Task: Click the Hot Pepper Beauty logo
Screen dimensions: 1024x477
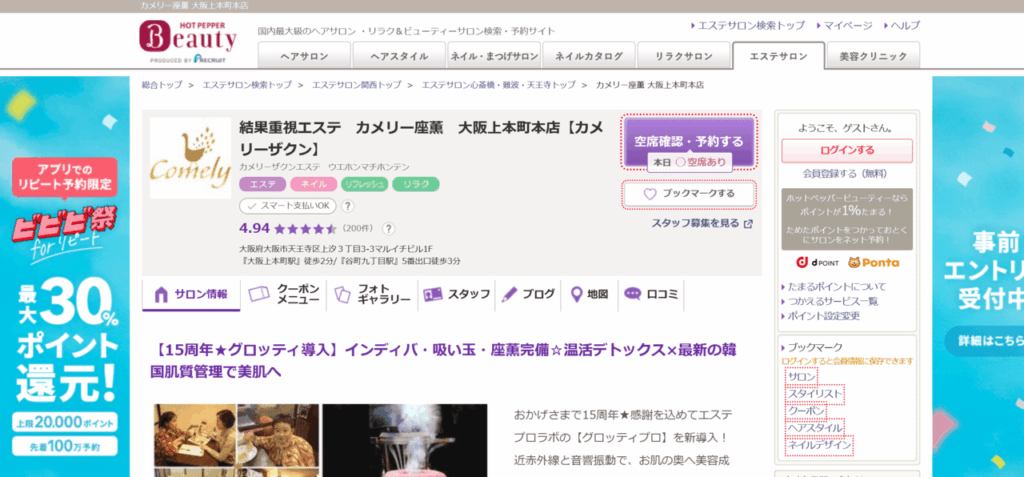Action: [x=188, y=41]
